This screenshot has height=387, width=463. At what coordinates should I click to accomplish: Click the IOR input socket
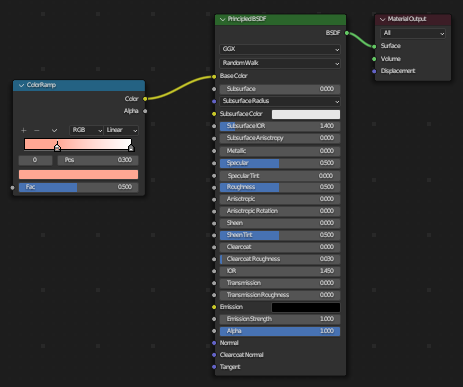[x=214, y=271]
